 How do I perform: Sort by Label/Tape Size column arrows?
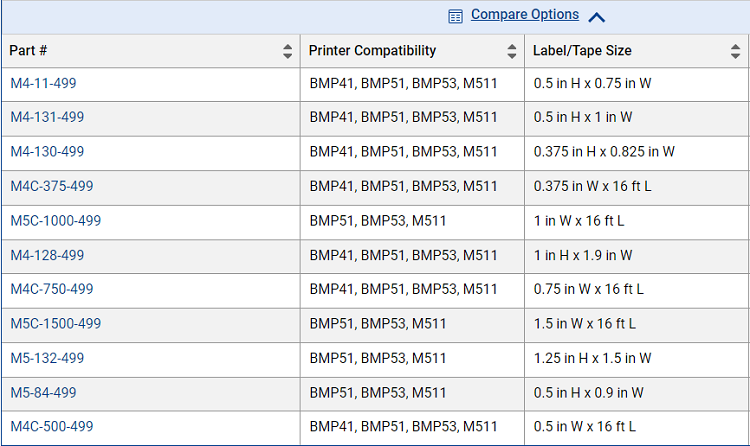[x=735, y=51]
